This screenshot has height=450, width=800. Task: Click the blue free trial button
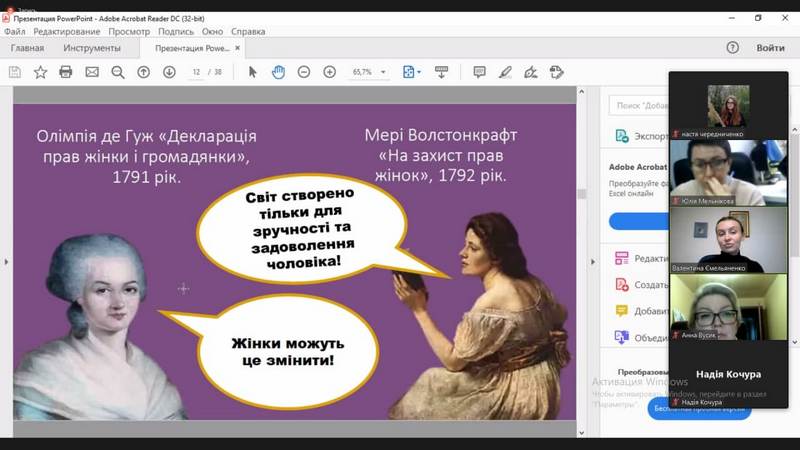pyautogui.click(x=699, y=409)
